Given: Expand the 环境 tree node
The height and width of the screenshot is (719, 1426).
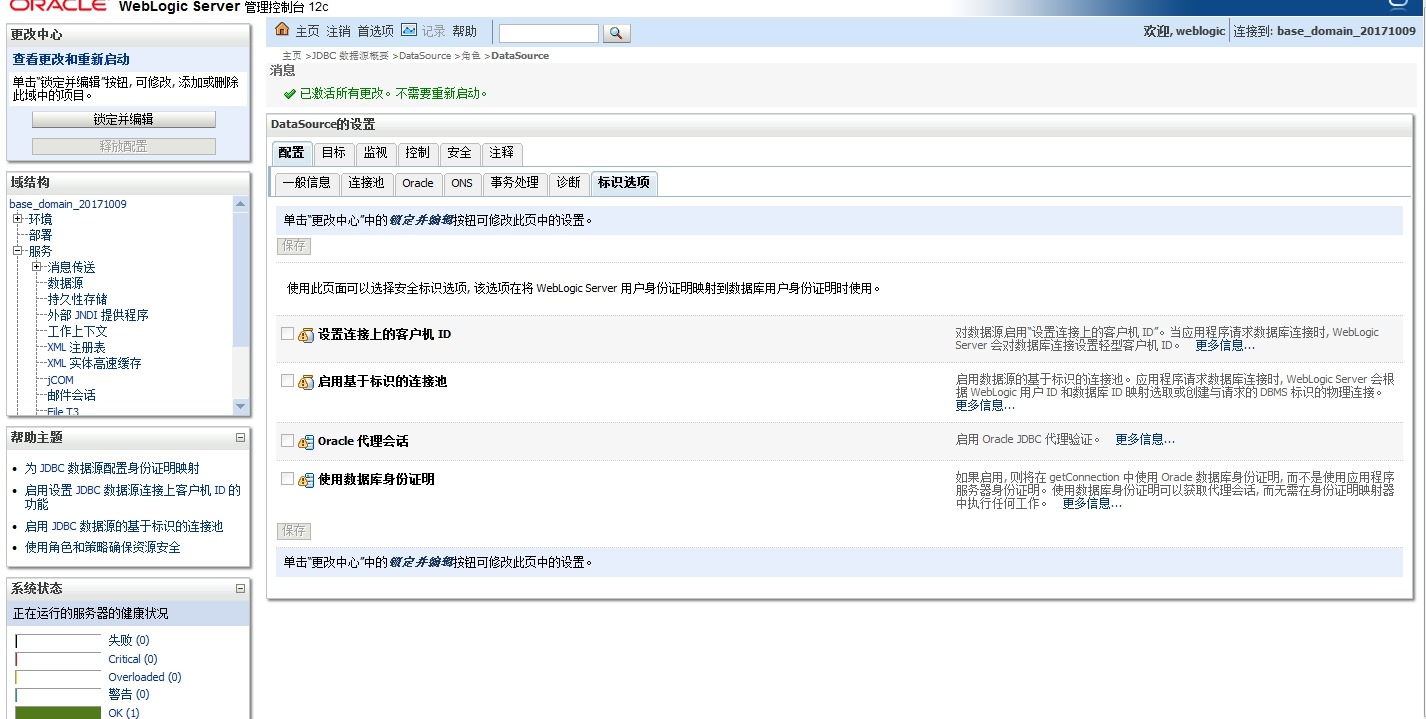Looking at the screenshot, I should (x=17, y=219).
